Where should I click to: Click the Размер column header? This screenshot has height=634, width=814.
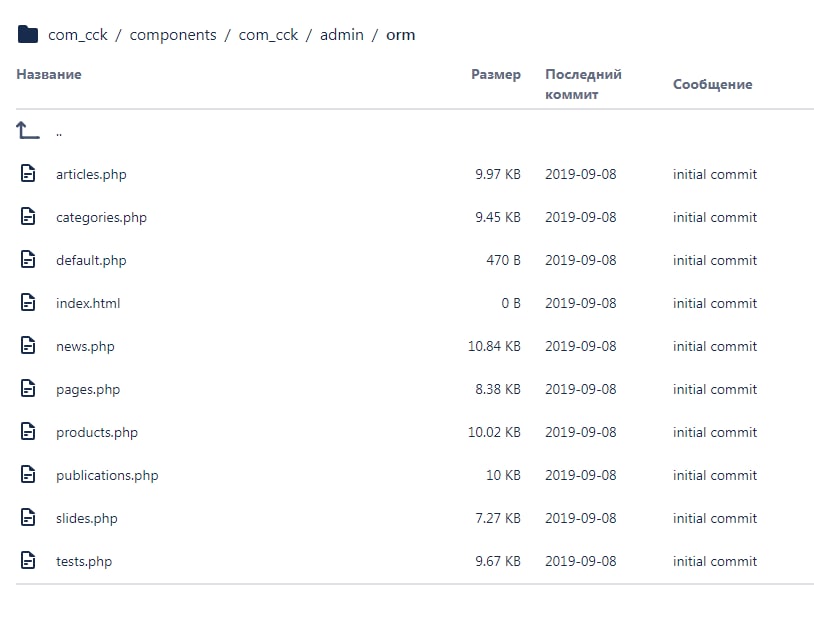[496, 74]
